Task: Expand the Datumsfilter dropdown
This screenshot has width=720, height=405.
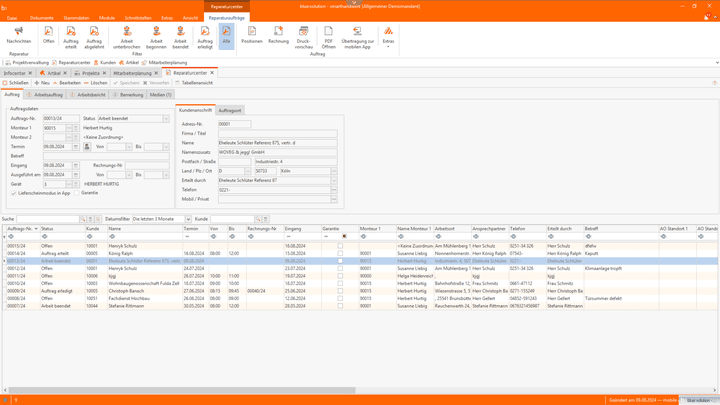Action: (187, 219)
